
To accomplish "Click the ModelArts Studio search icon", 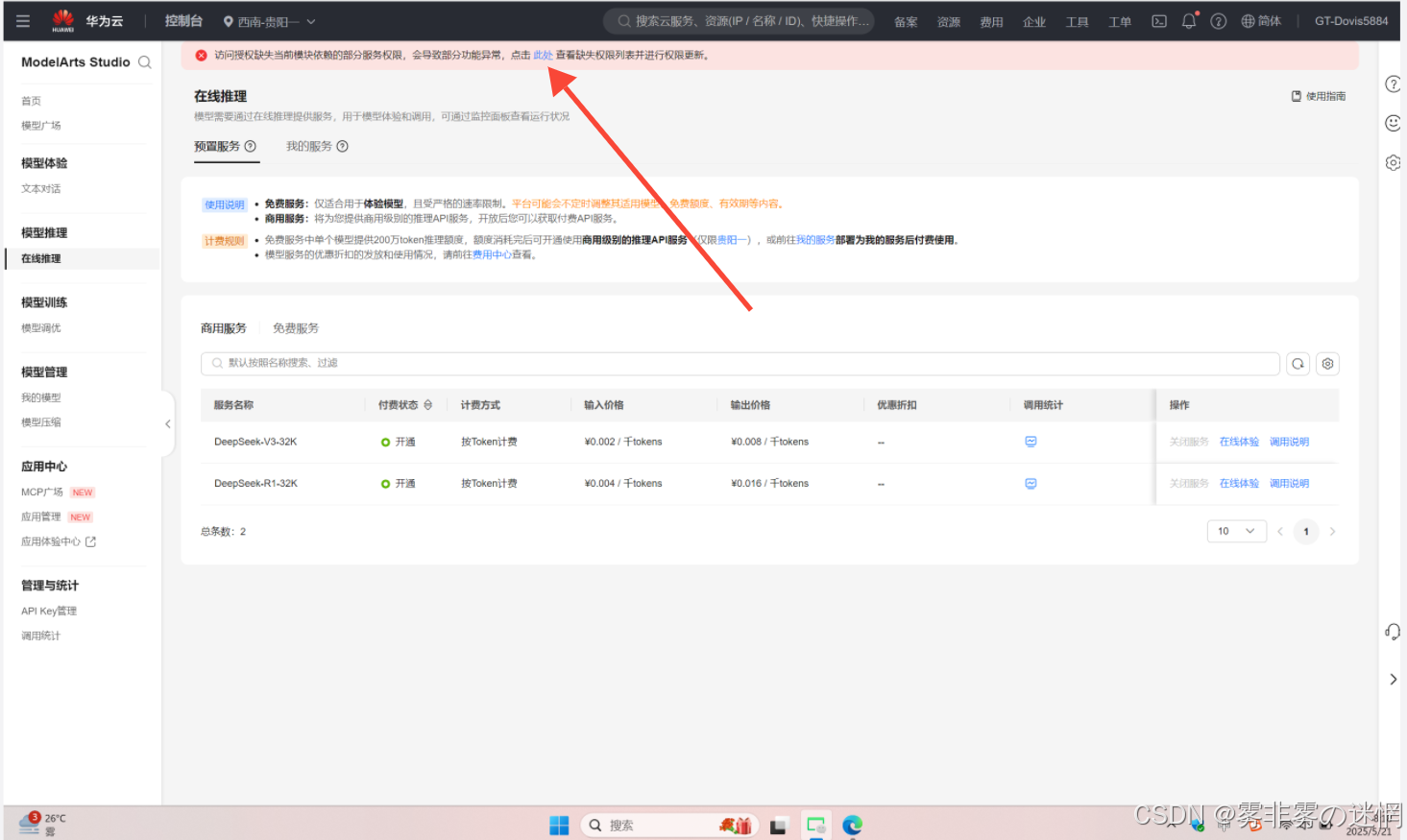I will [x=145, y=62].
